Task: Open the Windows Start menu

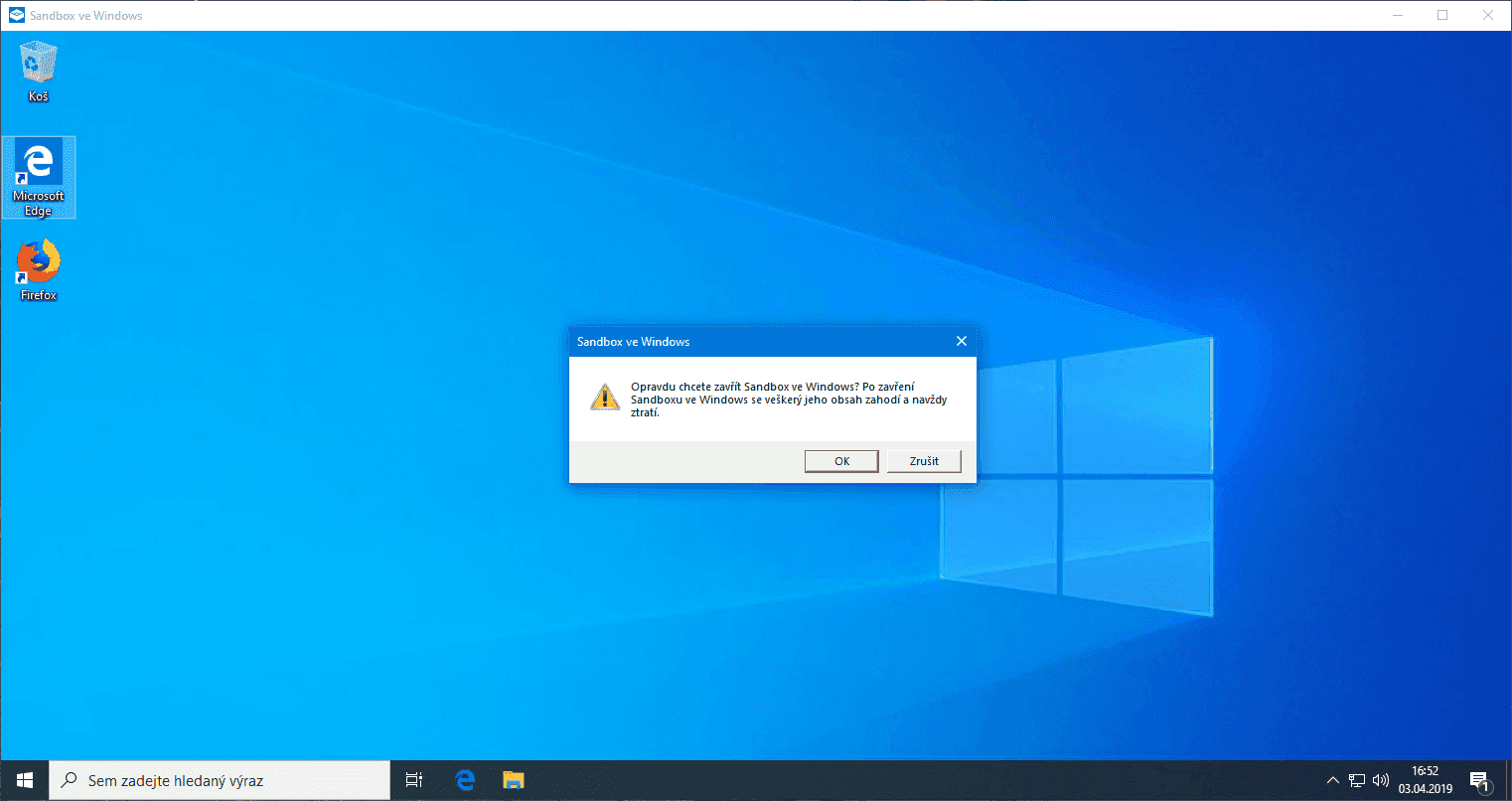Action: point(25,780)
